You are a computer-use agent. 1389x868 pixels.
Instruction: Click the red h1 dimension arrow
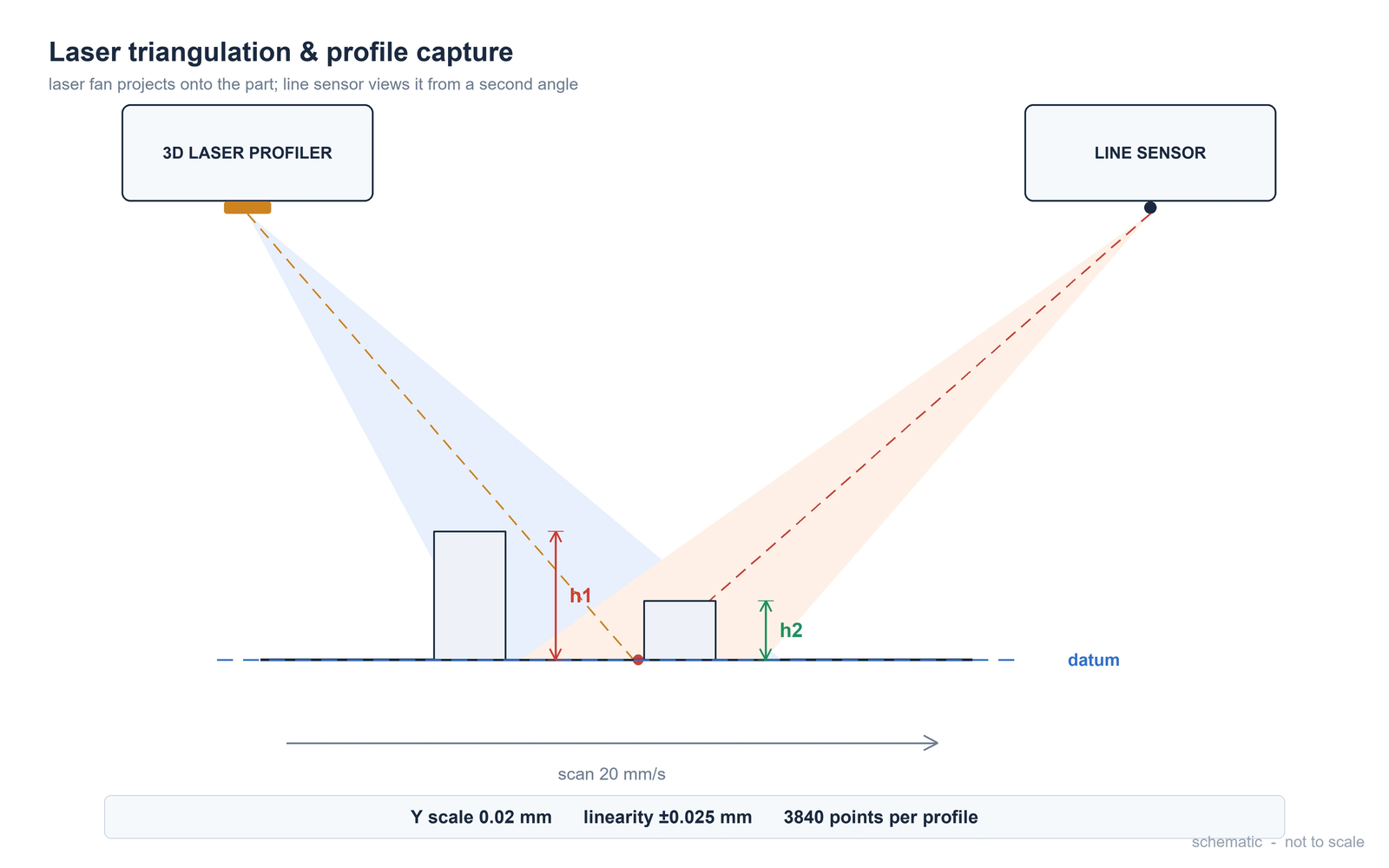coord(556,595)
